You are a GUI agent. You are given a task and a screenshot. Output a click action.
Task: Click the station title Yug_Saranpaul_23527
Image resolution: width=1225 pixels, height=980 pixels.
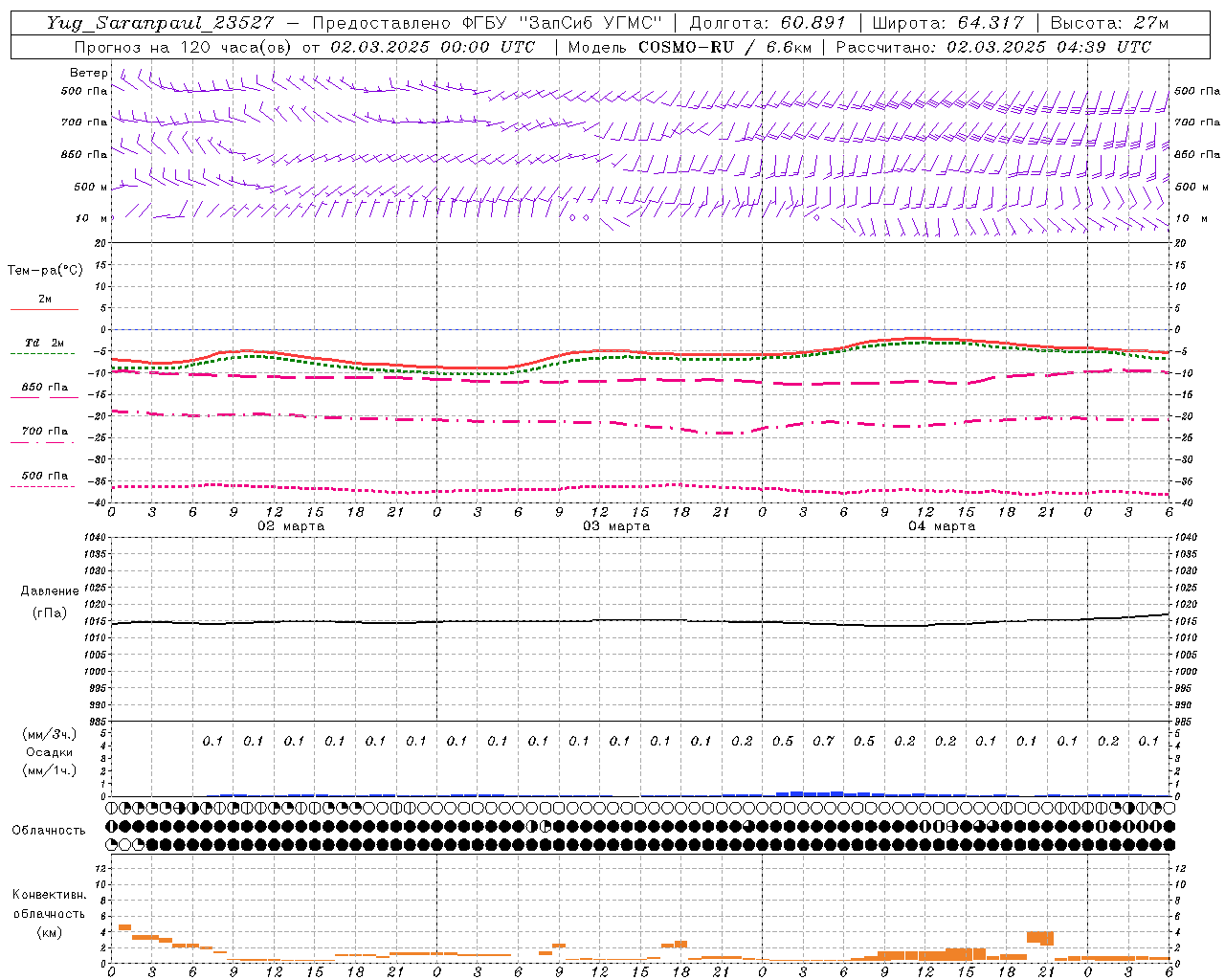coord(161,23)
